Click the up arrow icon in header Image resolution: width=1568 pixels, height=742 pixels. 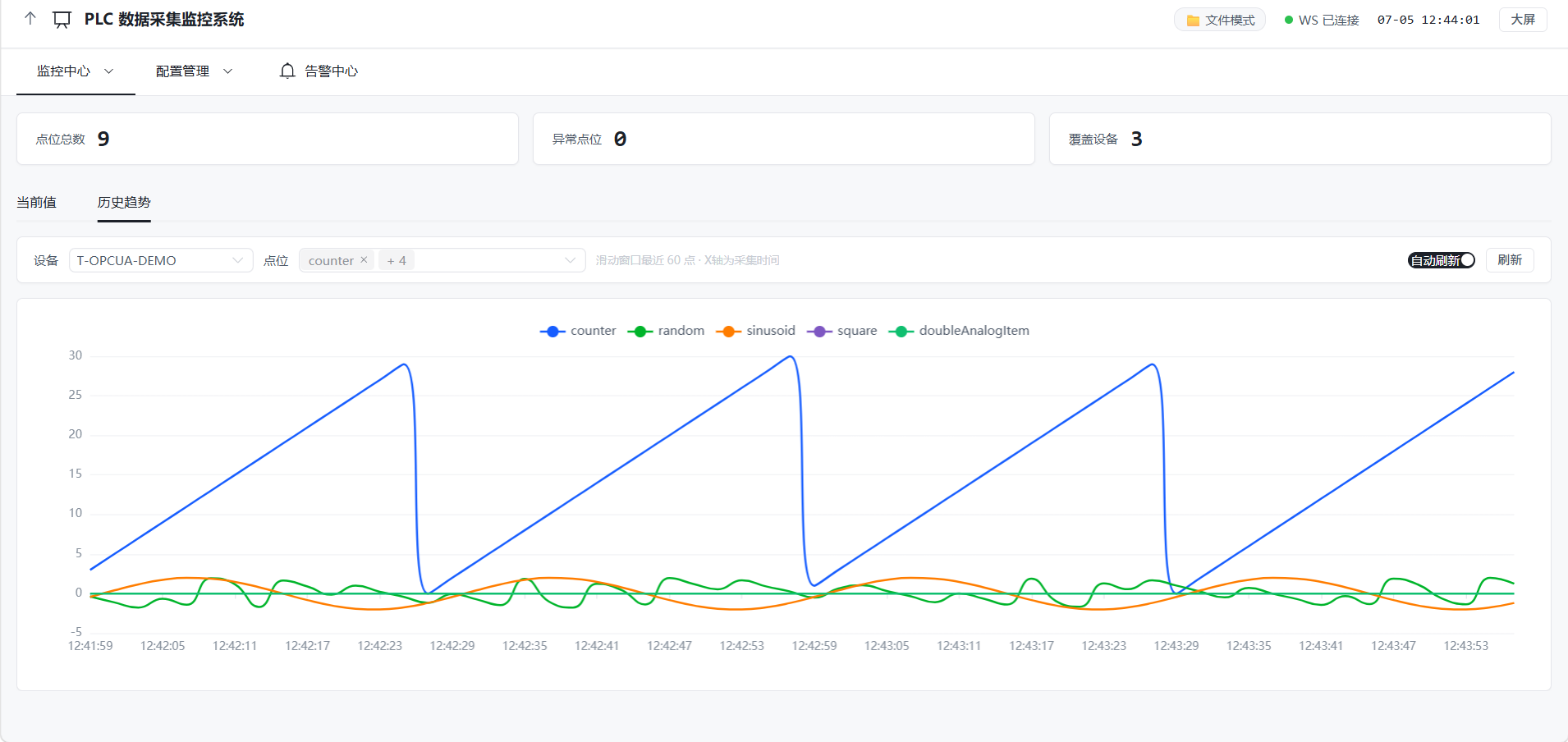(x=30, y=18)
